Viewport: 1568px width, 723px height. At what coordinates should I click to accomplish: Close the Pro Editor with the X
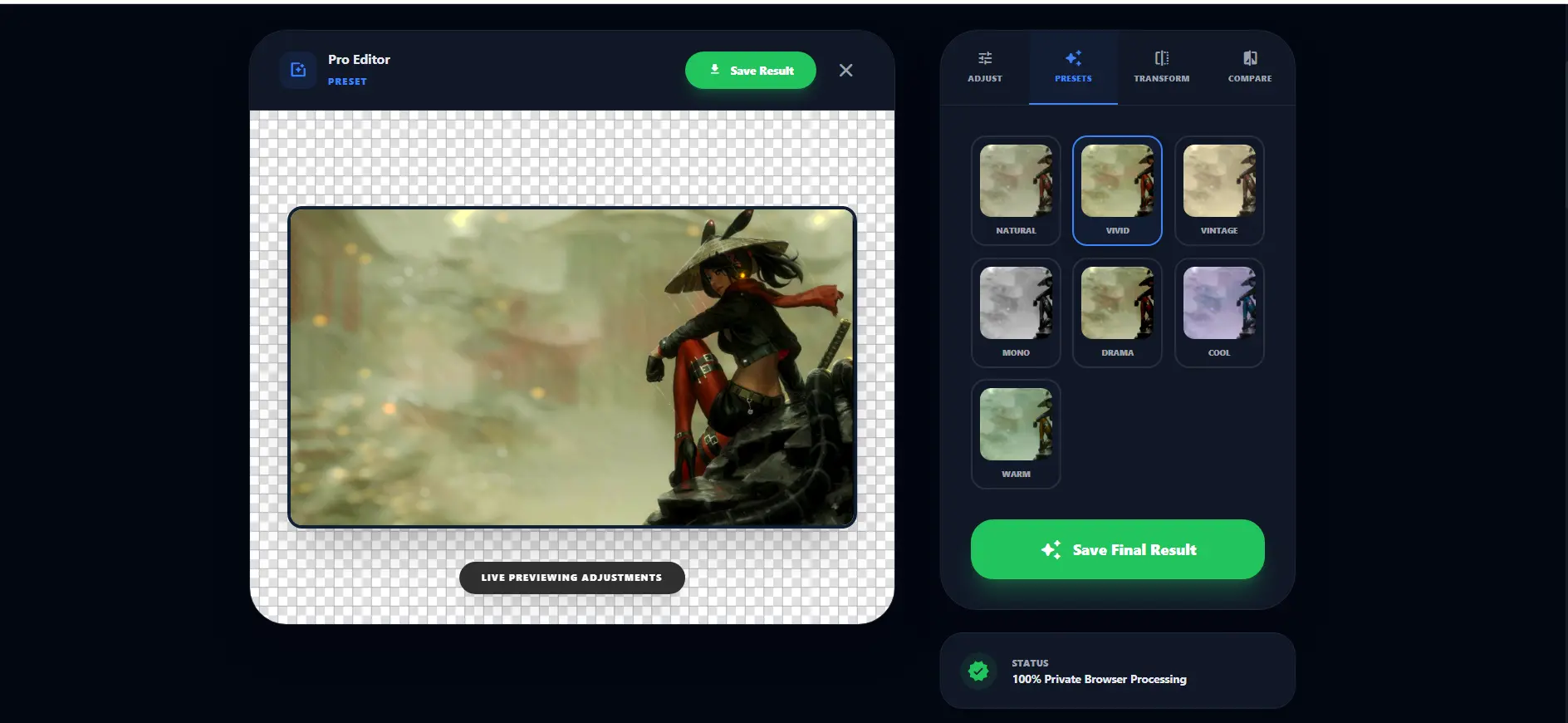point(845,71)
